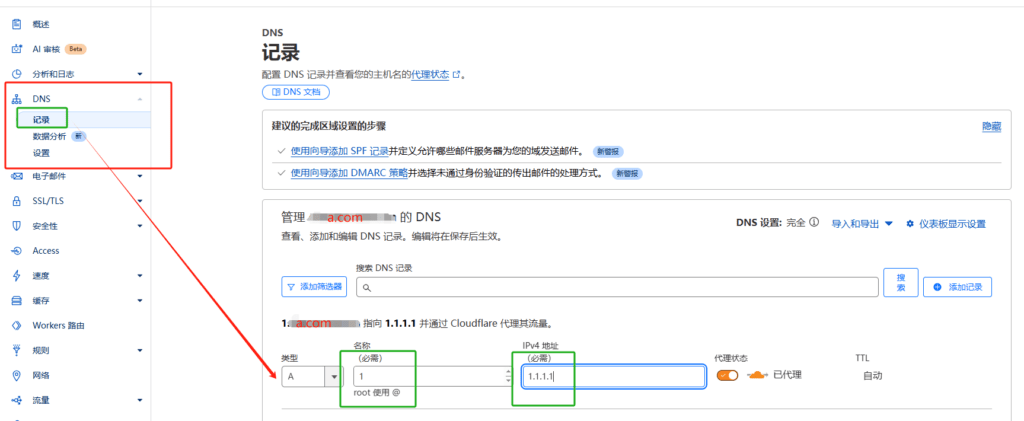Open 设置 under the DNS menu

[x=42, y=153]
